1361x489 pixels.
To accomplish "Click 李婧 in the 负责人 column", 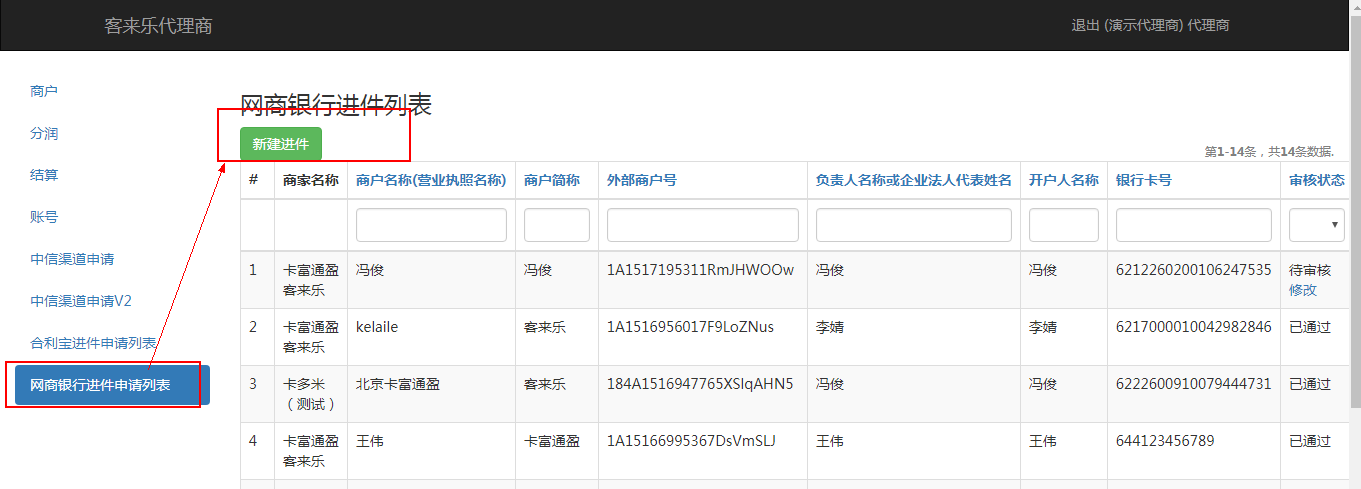I will (830, 327).
